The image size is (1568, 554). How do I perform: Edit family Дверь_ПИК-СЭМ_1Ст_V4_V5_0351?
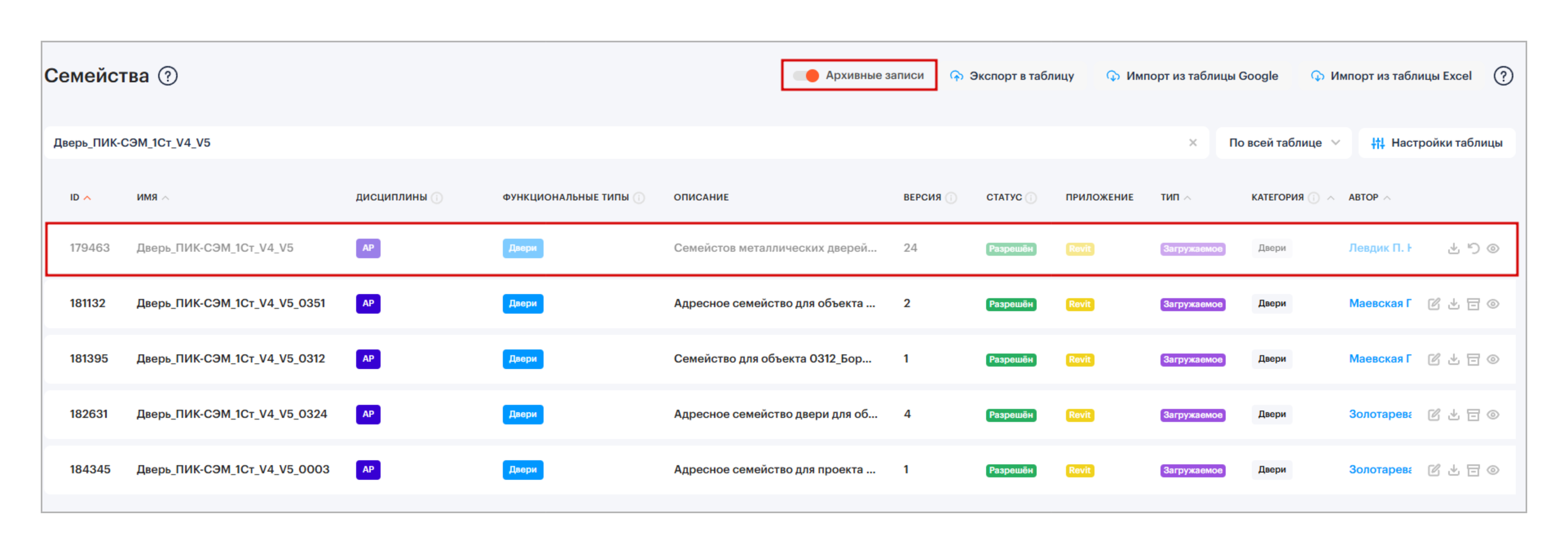coord(1434,304)
